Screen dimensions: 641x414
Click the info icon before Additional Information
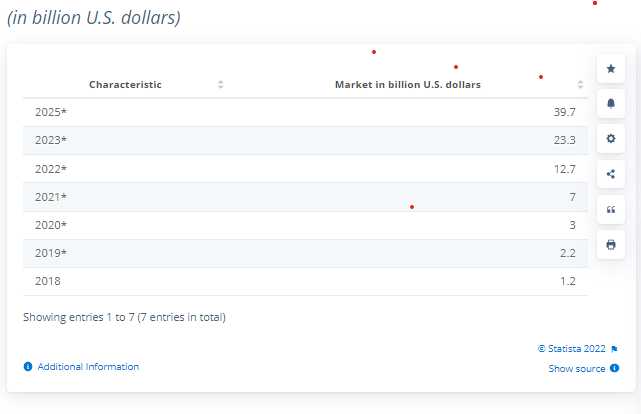click(28, 367)
